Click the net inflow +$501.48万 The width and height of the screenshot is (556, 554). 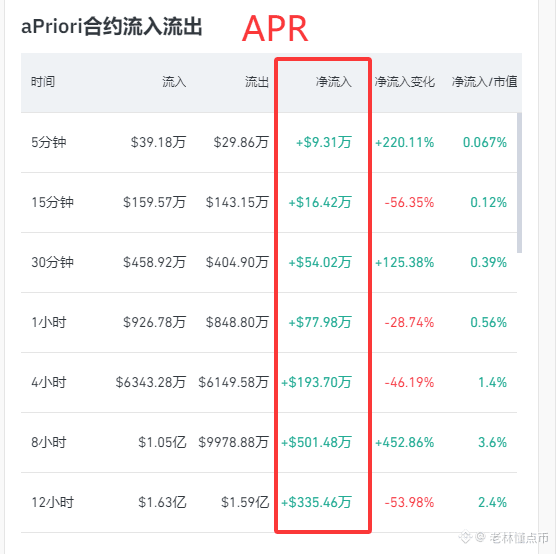tap(316, 442)
